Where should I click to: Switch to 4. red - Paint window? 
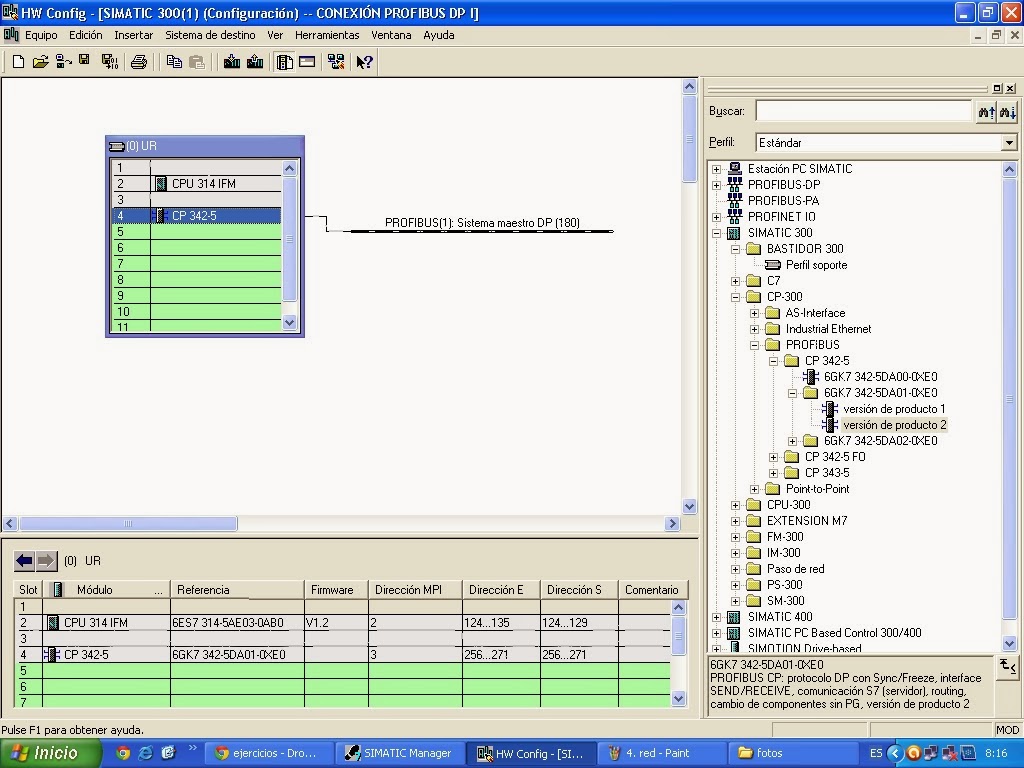click(x=660, y=753)
